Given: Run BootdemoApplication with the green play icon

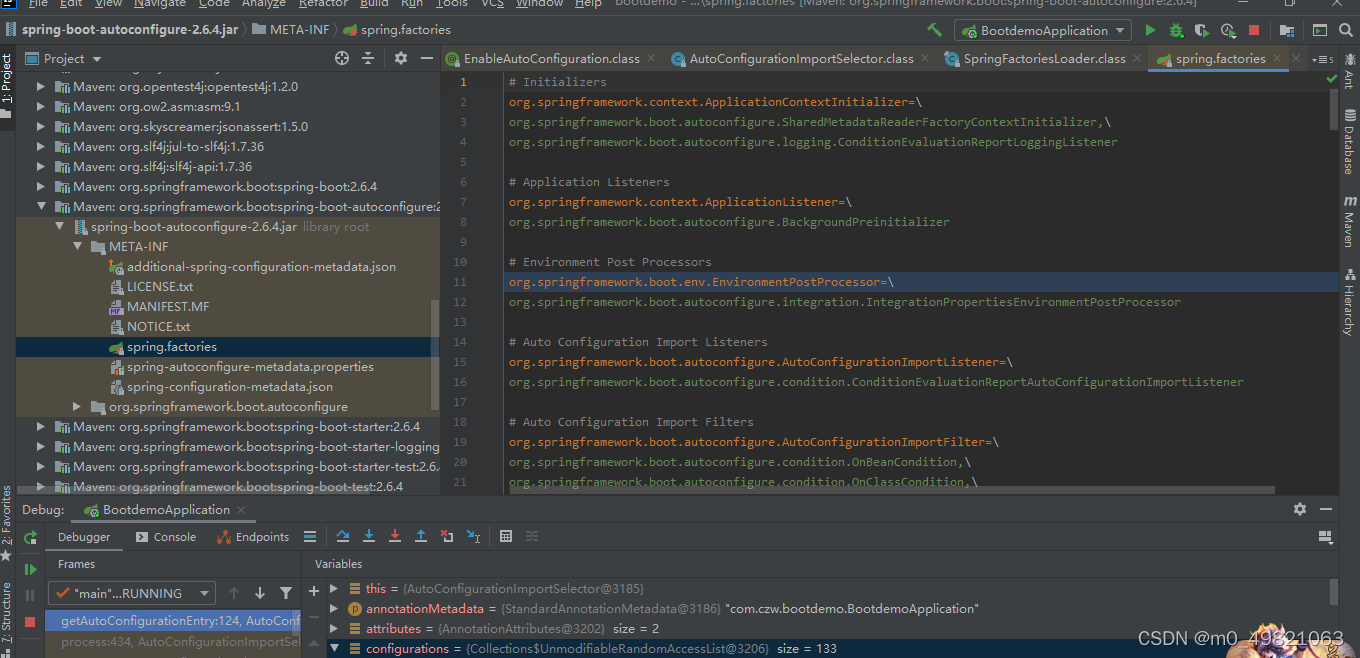Looking at the screenshot, I should [x=1150, y=30].
